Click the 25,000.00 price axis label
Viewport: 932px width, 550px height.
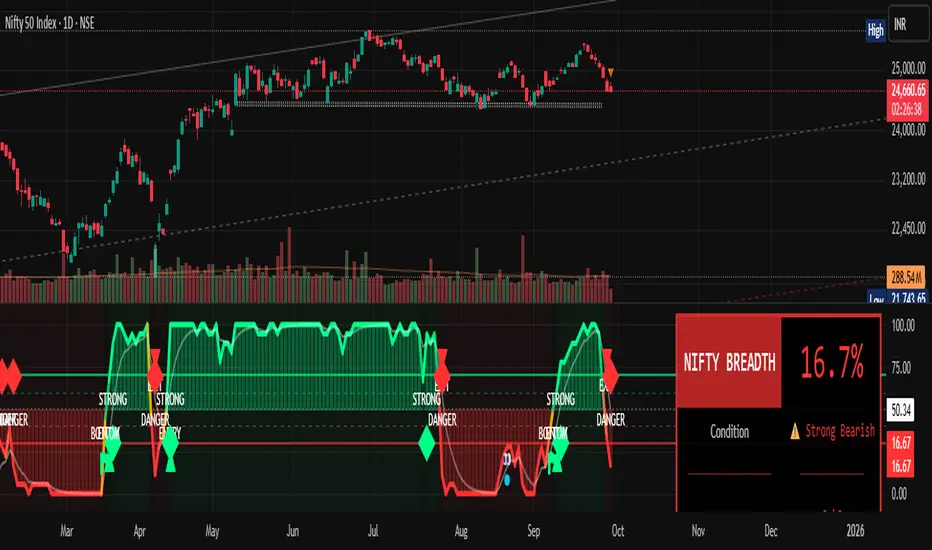tap(908, 68)
